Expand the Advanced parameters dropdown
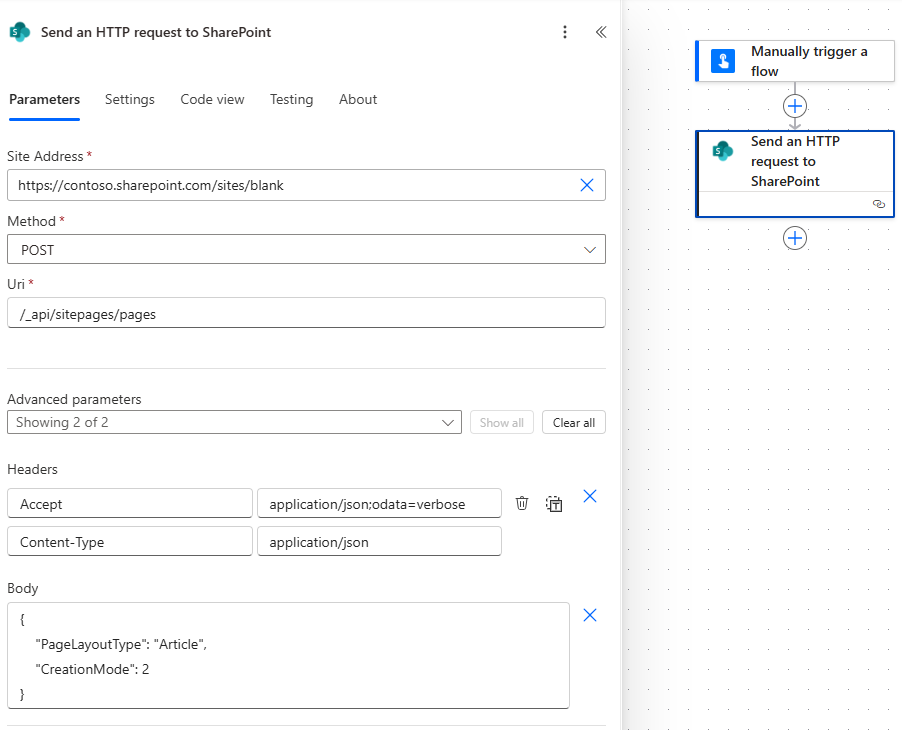Image resolution: width=902 pixels, height=730 pixels. (234, 422)
